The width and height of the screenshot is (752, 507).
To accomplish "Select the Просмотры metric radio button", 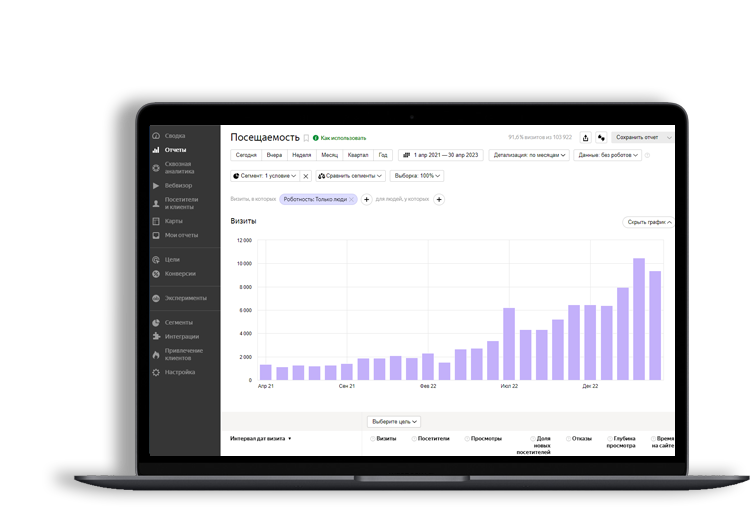I will (x=467, y=439).
